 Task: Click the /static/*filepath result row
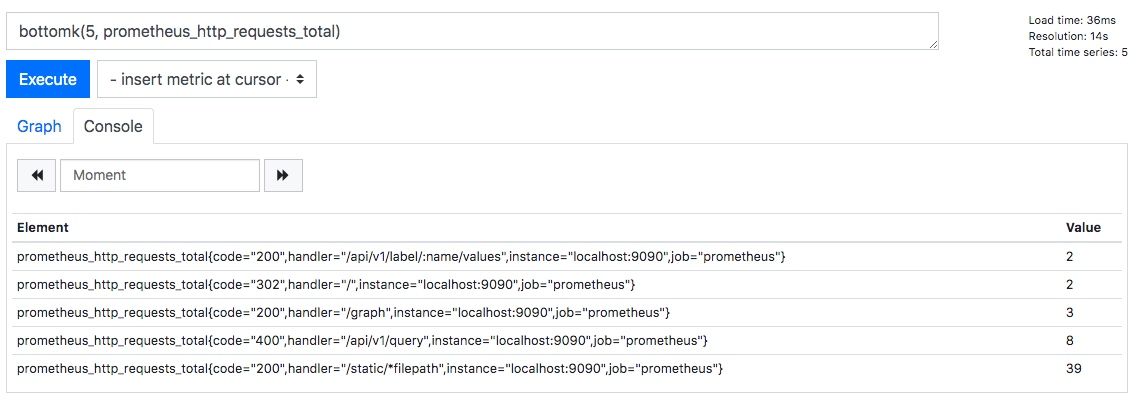(566, 368)
